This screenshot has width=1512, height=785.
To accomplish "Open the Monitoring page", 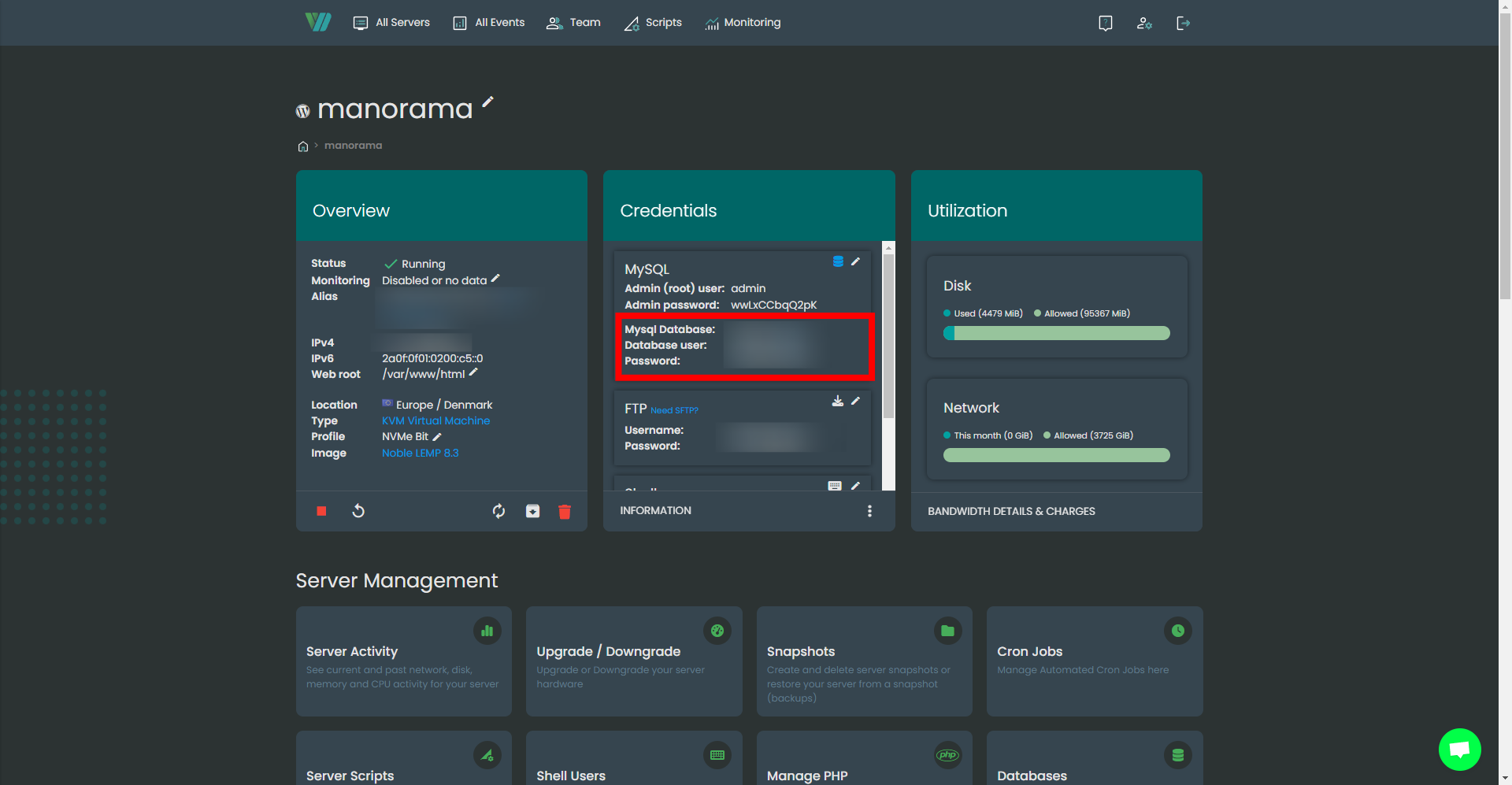I will (743, 23).
